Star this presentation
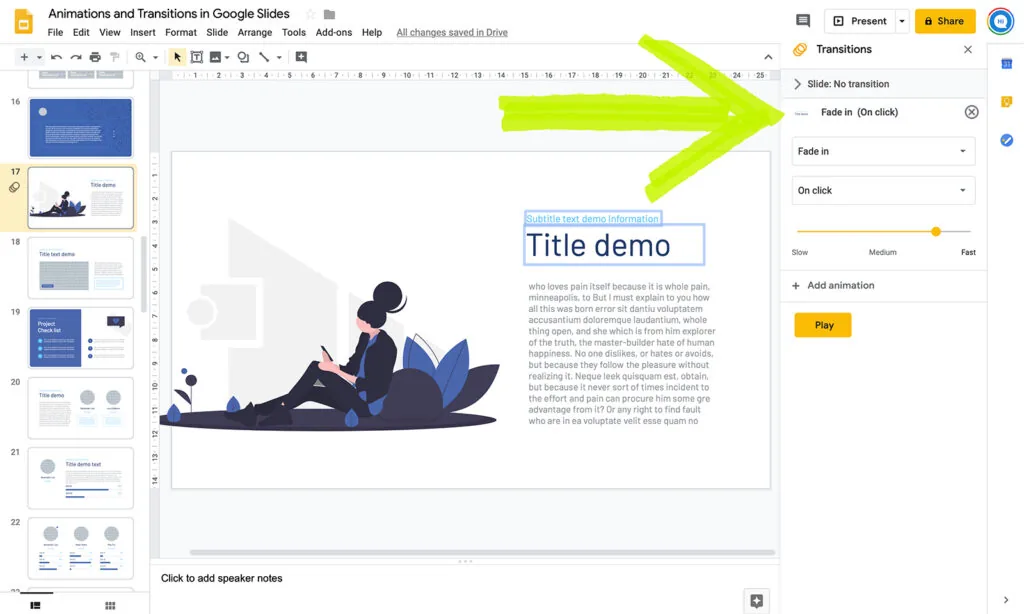1024x614 pixels. (x=311, y=14)
